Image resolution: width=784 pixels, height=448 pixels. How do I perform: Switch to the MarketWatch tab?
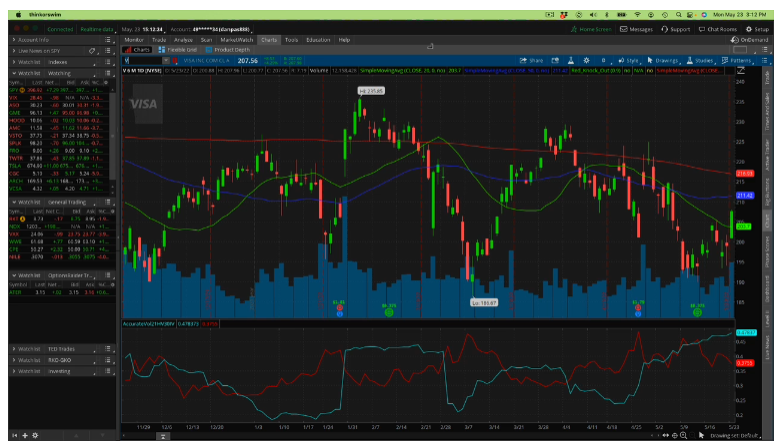237,40
